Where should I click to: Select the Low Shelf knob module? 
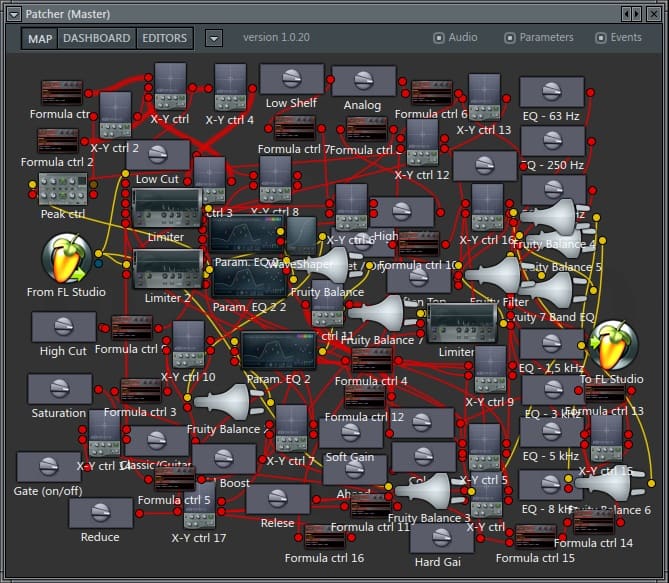291,79
